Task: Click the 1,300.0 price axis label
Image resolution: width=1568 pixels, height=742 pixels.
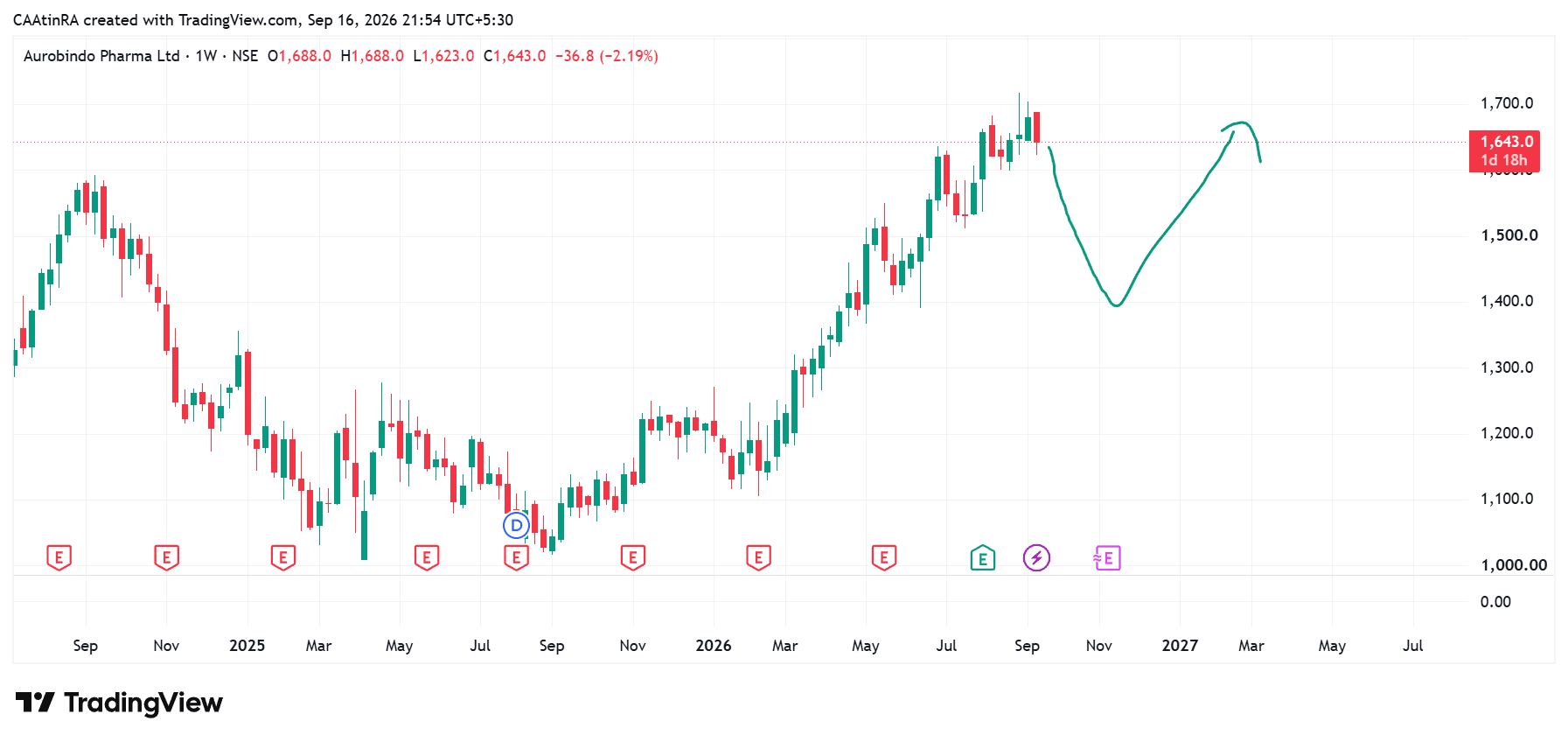Action: pos(1507,367)
